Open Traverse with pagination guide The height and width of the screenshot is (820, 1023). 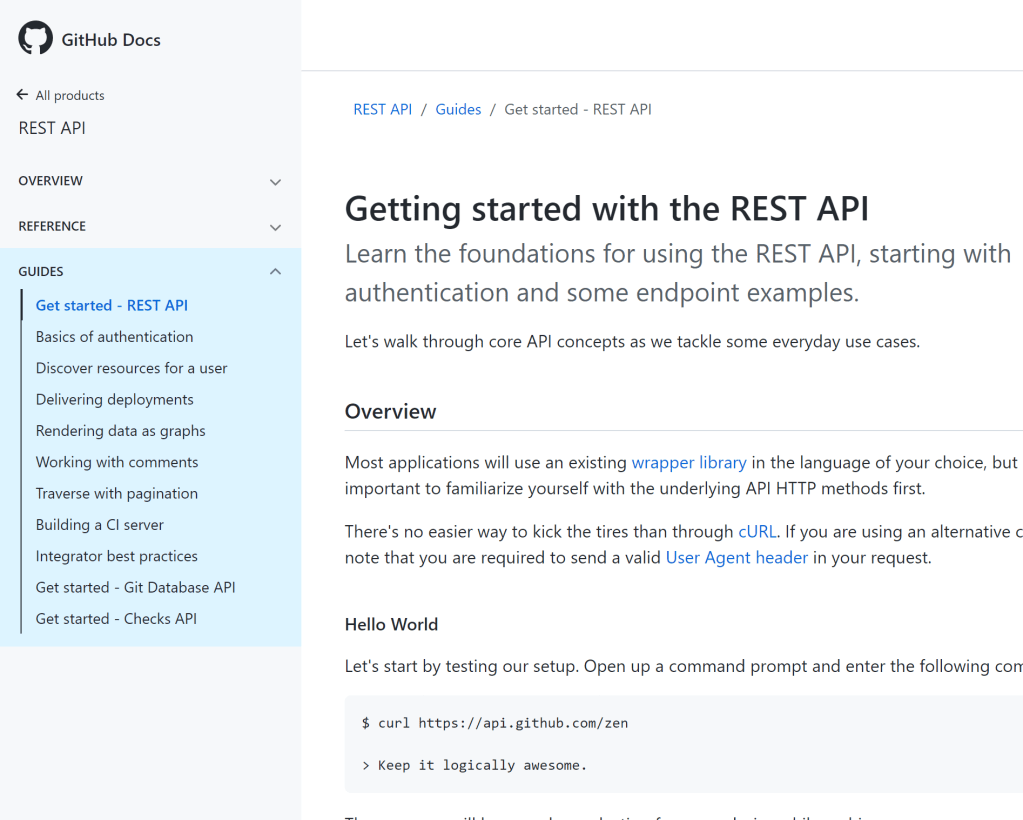point(116,493)
